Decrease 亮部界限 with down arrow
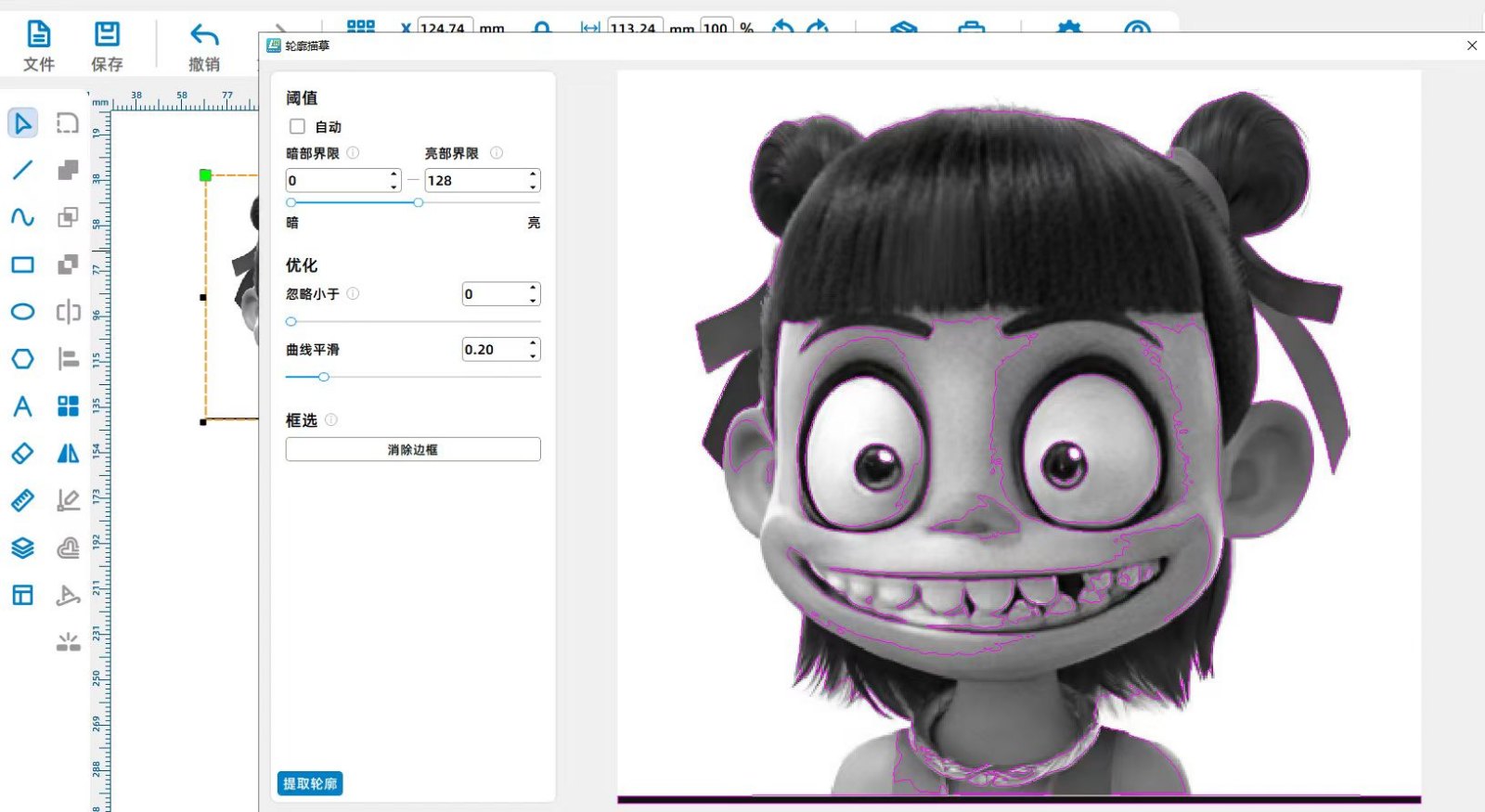 click(534, 187)
